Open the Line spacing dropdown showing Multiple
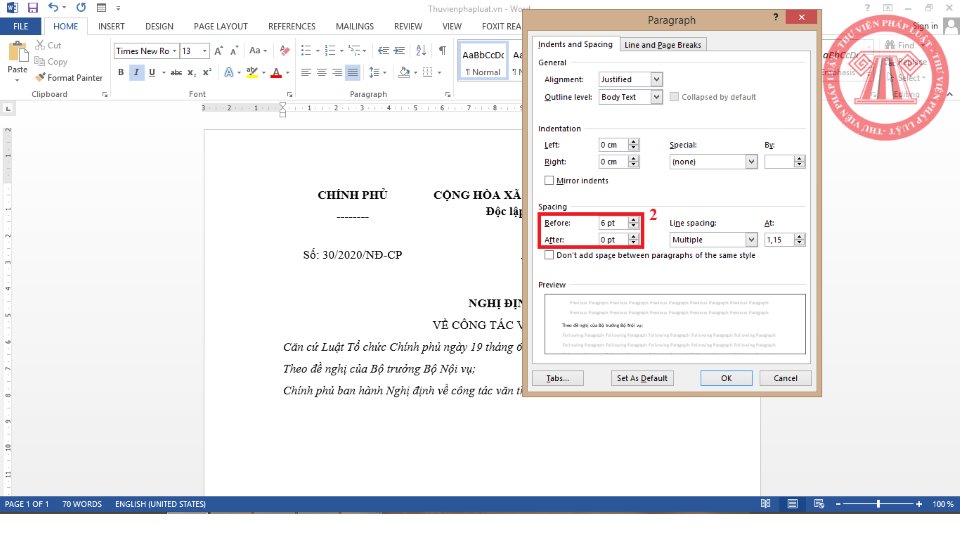The image size is (960, 540). tap(751, 239)
